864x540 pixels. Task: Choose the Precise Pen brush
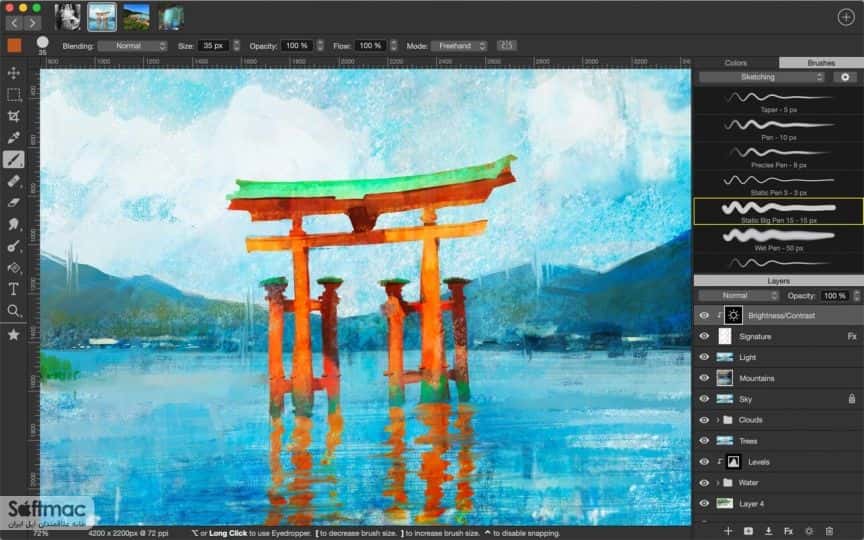click(x=778, y=156)
